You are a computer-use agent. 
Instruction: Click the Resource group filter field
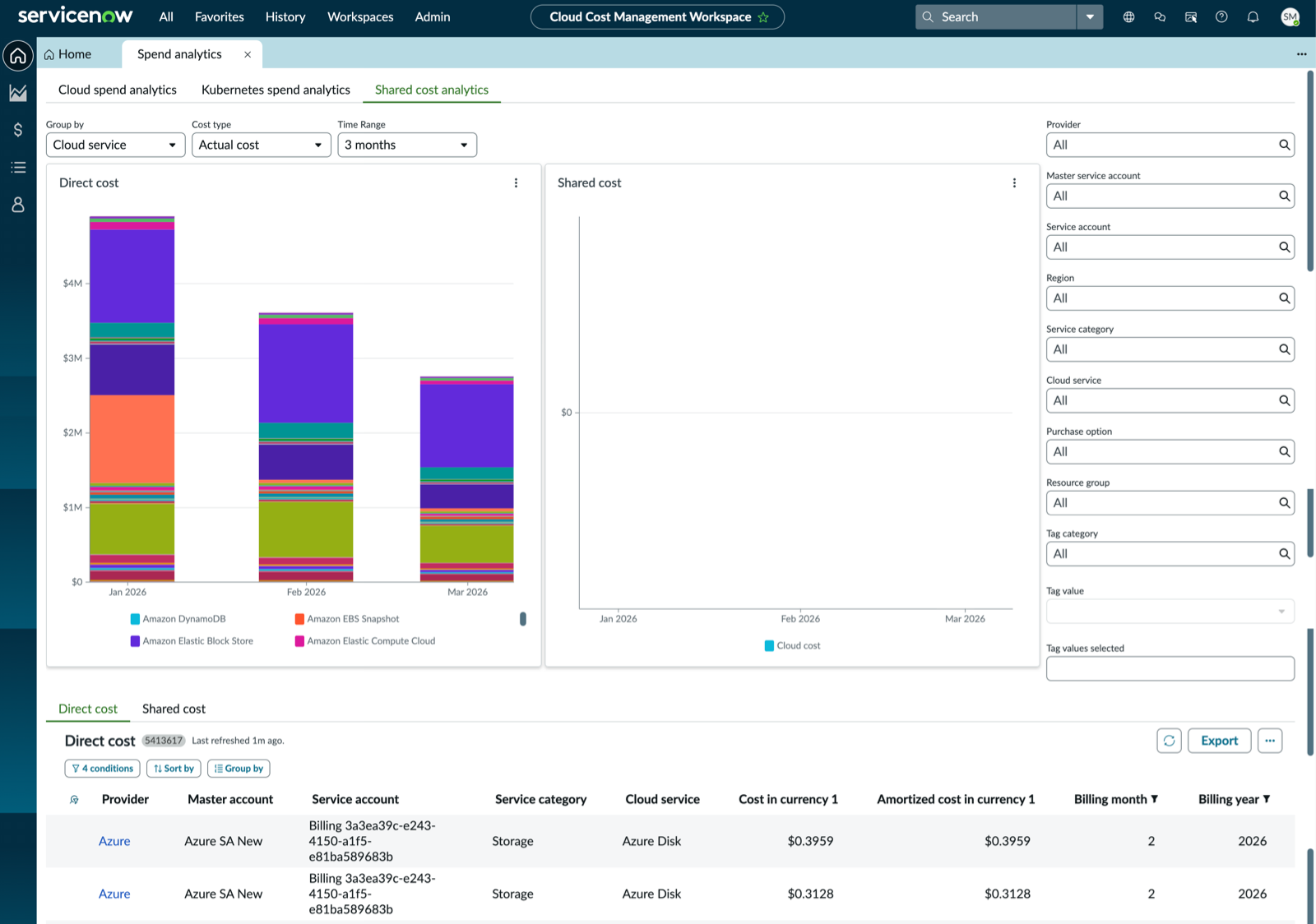tap(1170, 503)
